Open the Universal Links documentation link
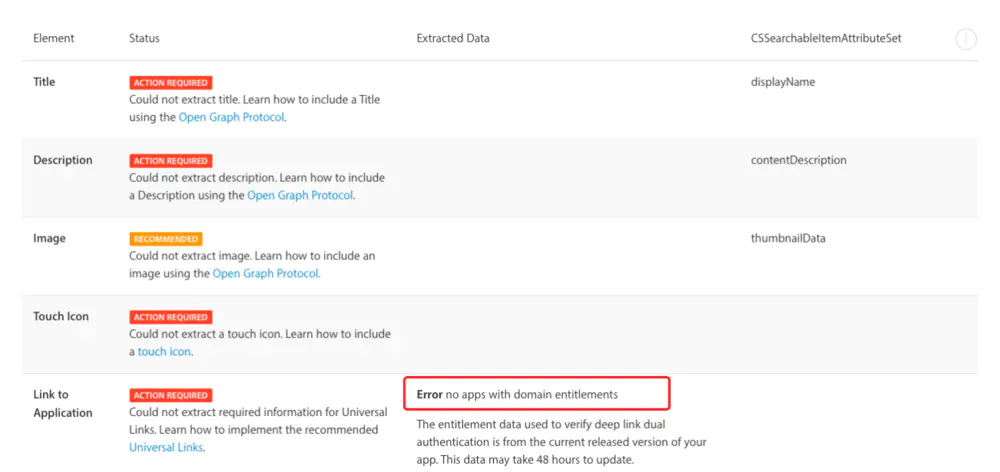The image size is (1000, 472). coord(166,447)
